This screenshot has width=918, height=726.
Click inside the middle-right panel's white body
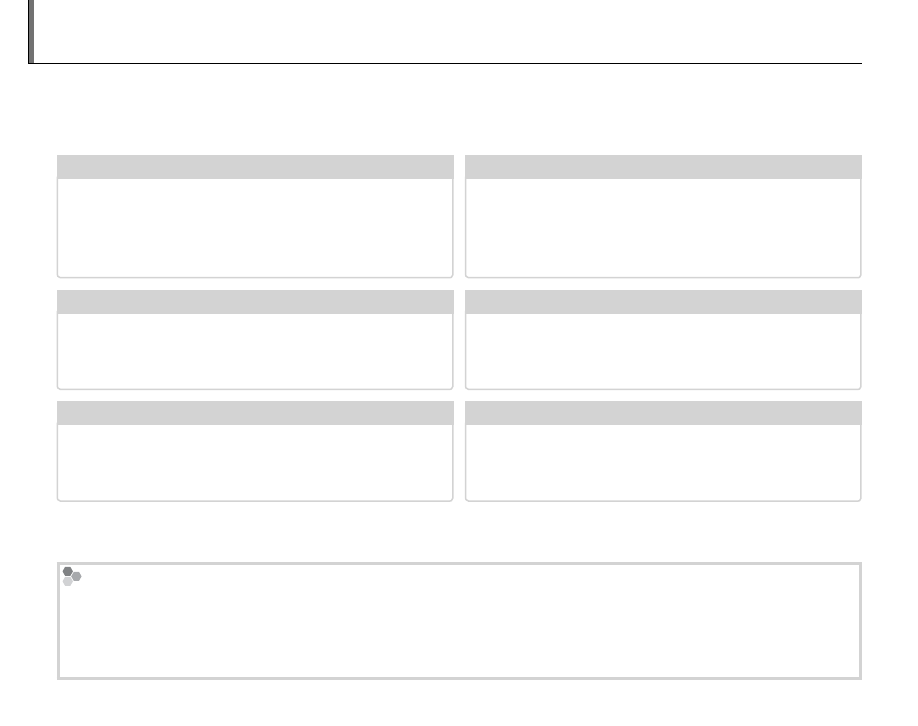tap(663, 350)
